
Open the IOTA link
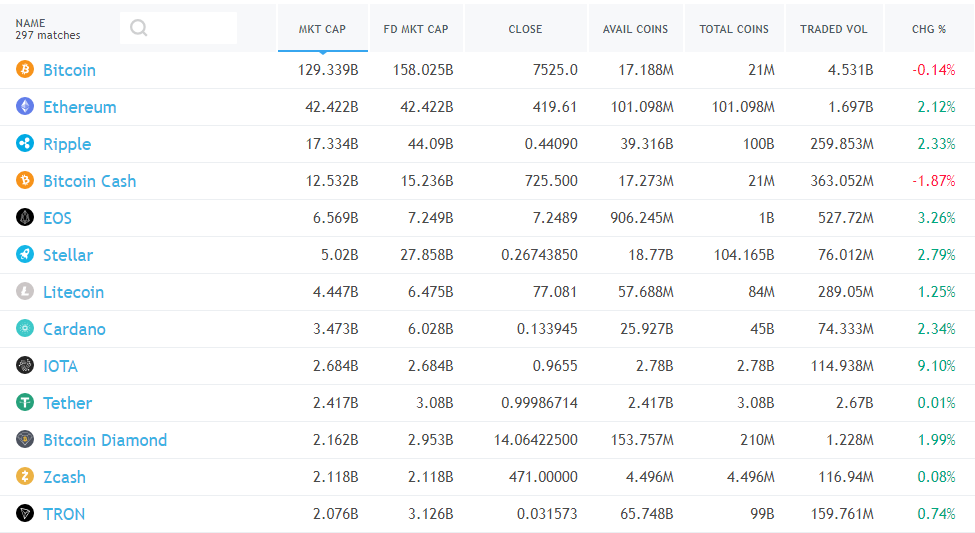click(x=60, y=366)
